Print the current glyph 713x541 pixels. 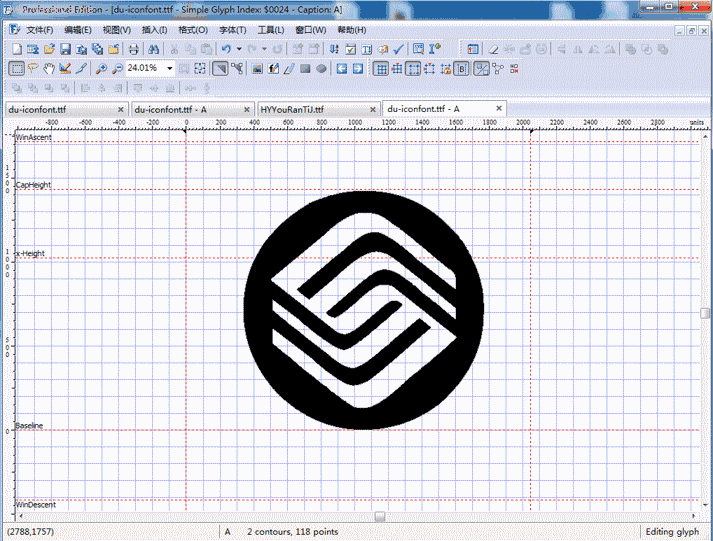coord(133,49)
